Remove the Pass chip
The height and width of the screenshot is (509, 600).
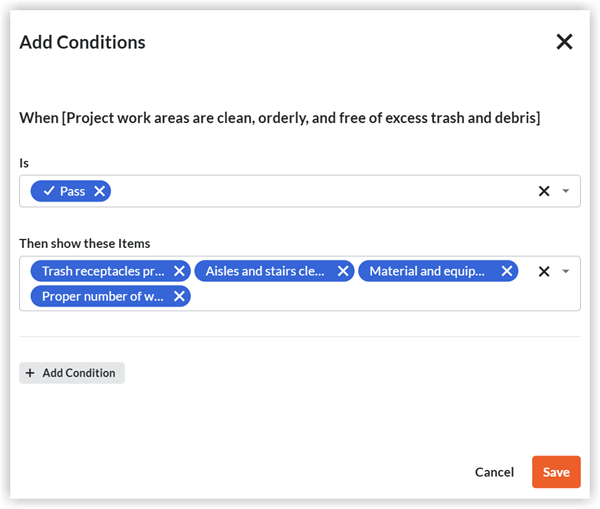coord(99,191)
